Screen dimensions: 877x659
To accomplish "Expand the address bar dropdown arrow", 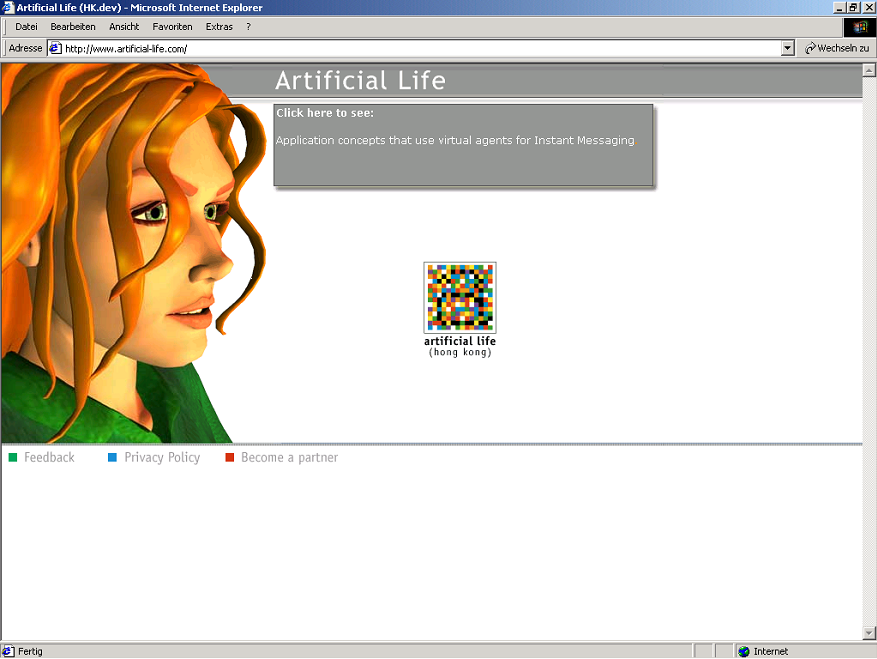I will 788,49.
